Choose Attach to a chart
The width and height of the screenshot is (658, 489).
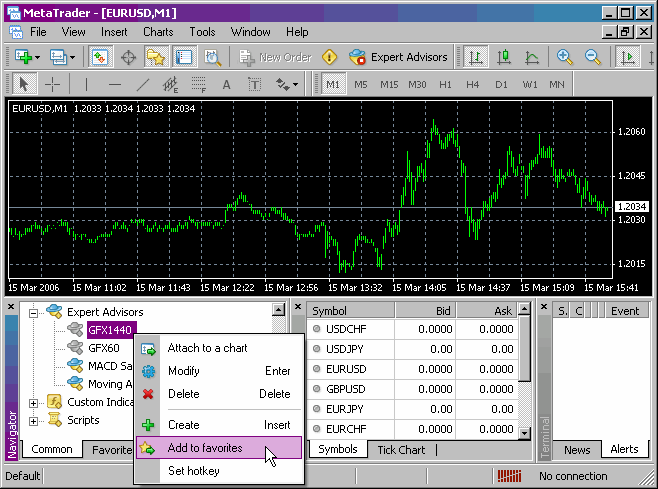[x=219, y=348]
